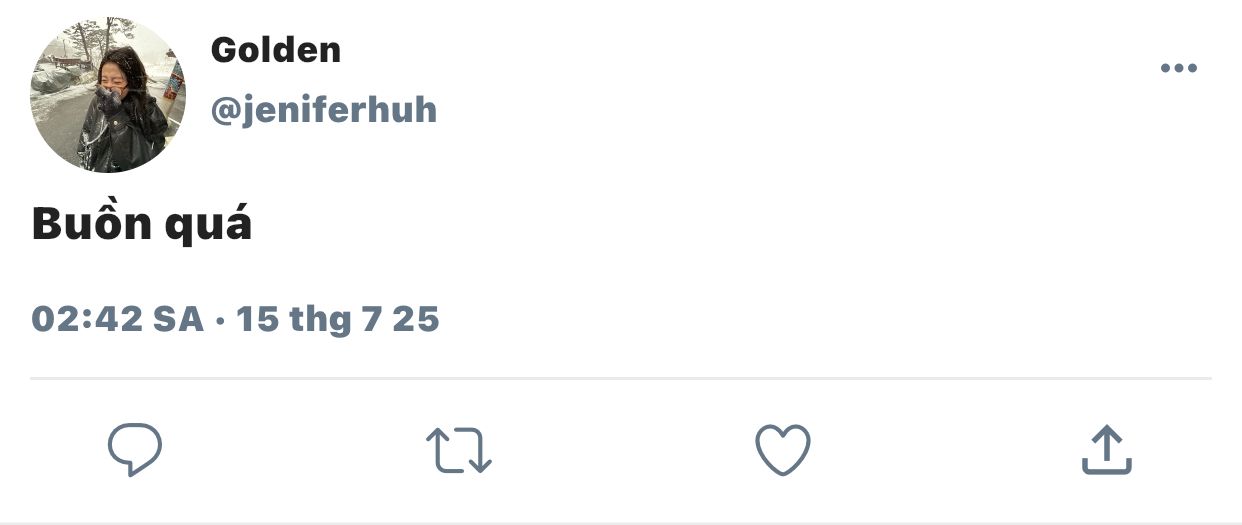Toggle the retweet state for this post
Screen dimensions: 1242x525
click(458, 449)
